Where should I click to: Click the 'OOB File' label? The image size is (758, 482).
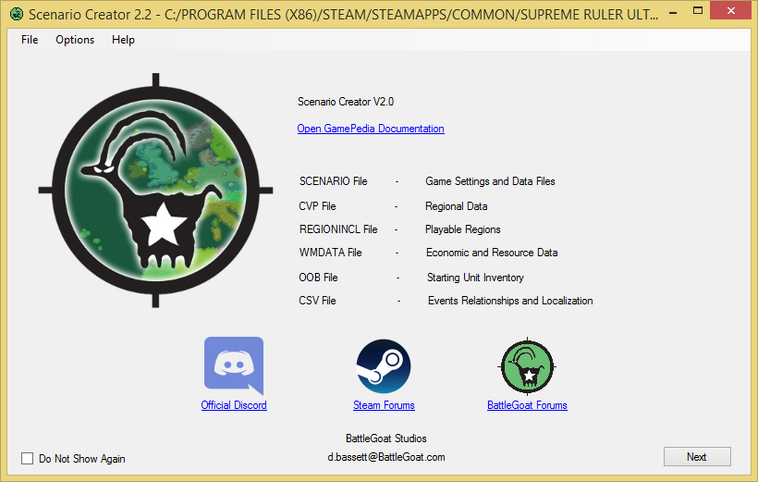(x=318, y=278)
